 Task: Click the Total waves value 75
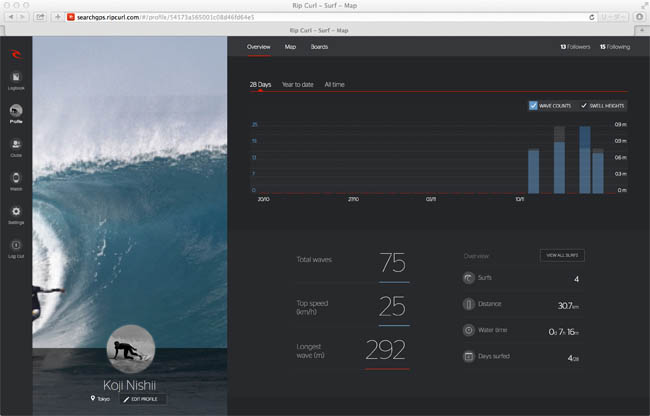[393, 263]
